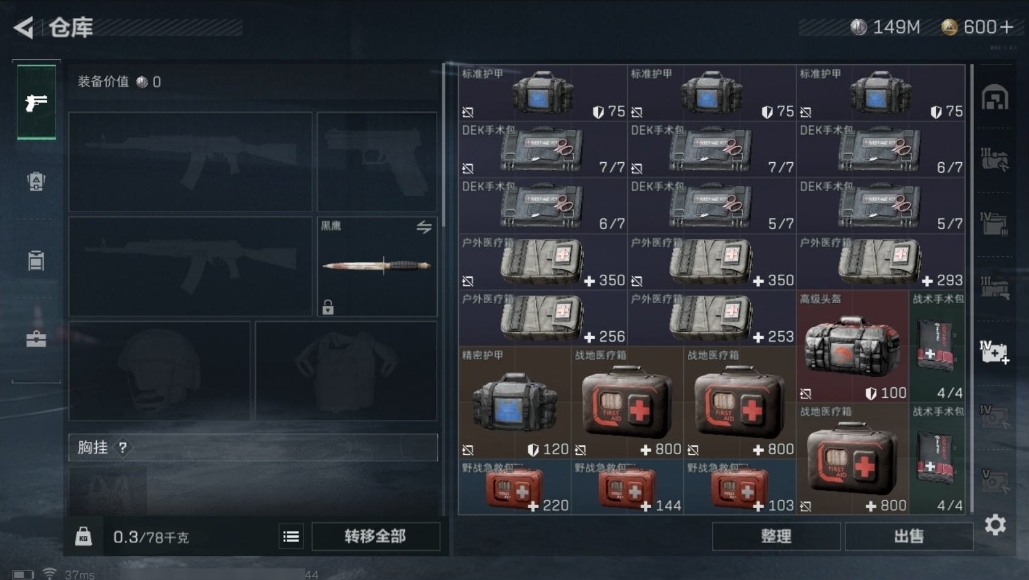Click the lock icon on knife slot
1029x580 pixels.
pyautogui.click(x=328, y=306)
